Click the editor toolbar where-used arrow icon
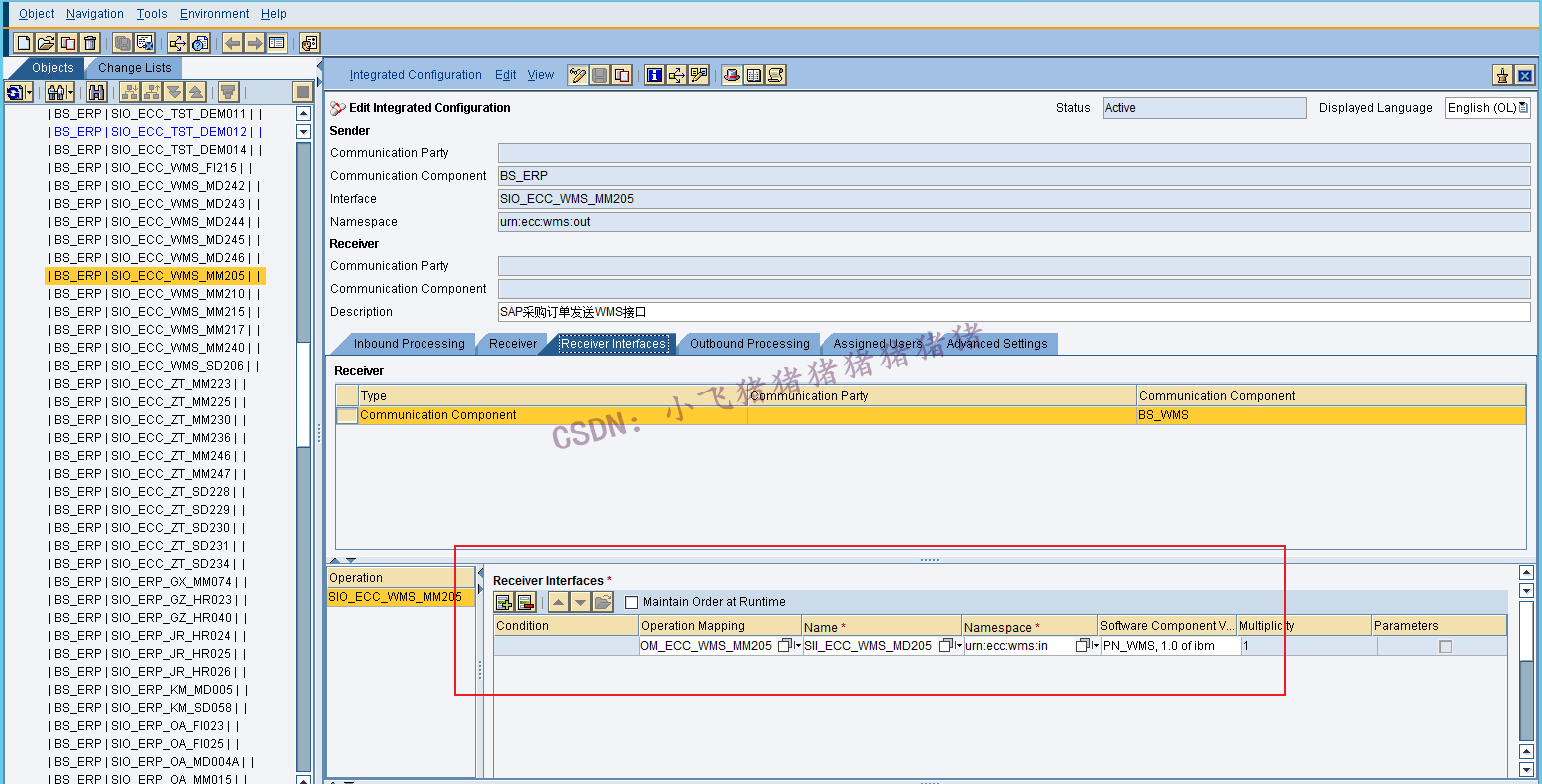Viewport: 1542px width, 784px height. tap(677, 75)
